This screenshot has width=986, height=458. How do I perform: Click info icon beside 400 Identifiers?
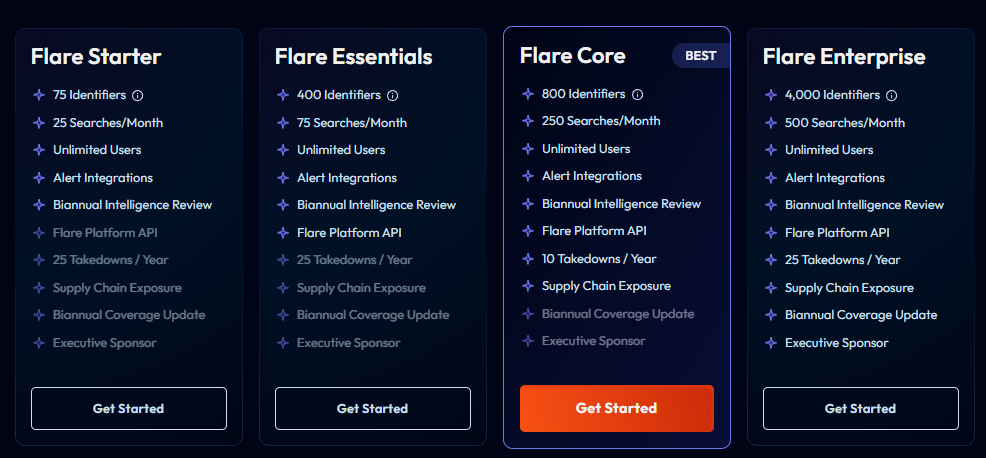pos(392,96)
